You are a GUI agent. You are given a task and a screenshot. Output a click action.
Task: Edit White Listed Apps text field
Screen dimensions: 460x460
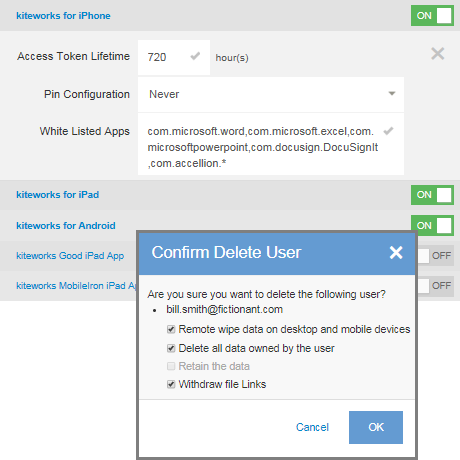[271, 144]
